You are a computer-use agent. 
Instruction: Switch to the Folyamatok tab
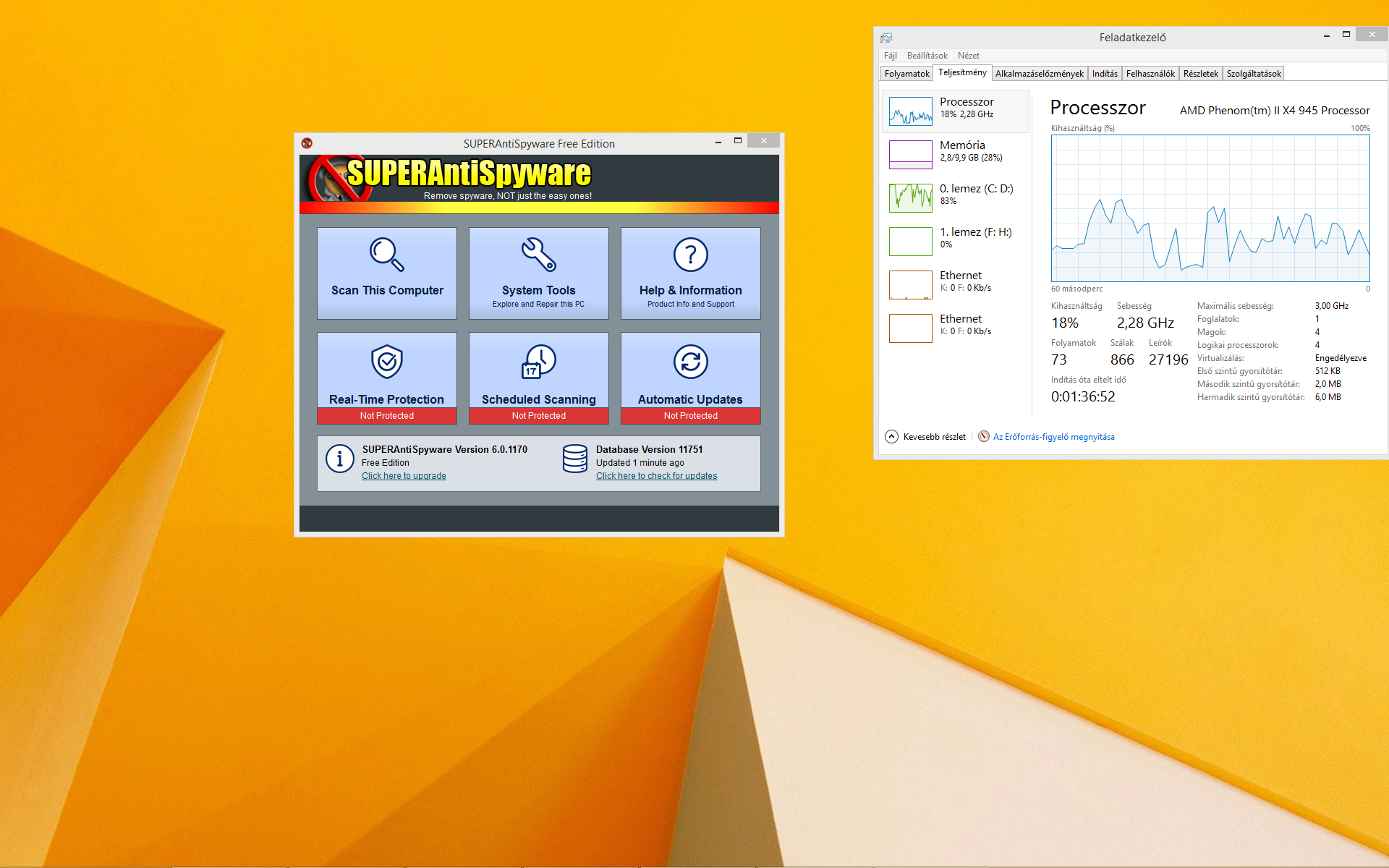pyautogui.click(x=906, y=74)
